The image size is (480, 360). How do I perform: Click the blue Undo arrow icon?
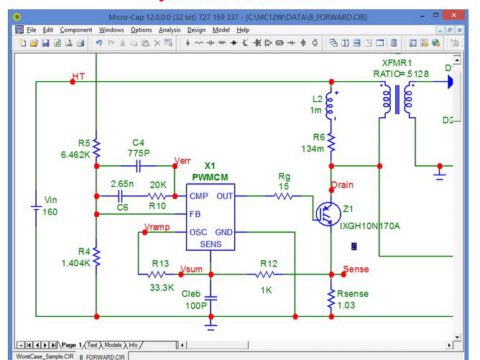point(99,43)
